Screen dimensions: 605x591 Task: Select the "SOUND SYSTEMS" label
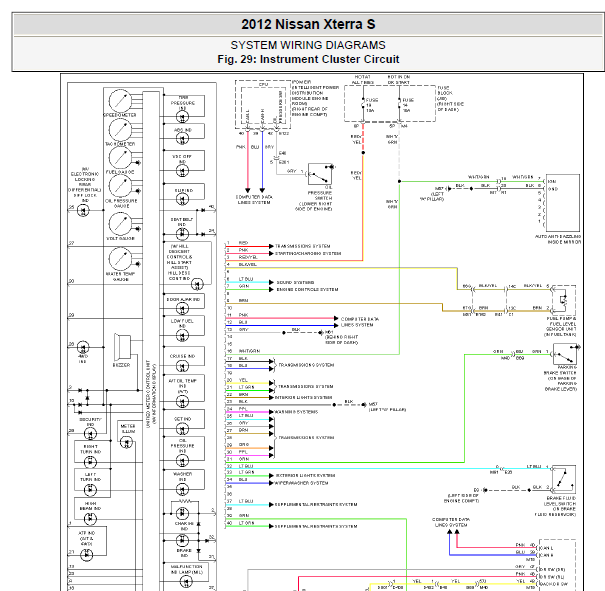coord(296,282)
